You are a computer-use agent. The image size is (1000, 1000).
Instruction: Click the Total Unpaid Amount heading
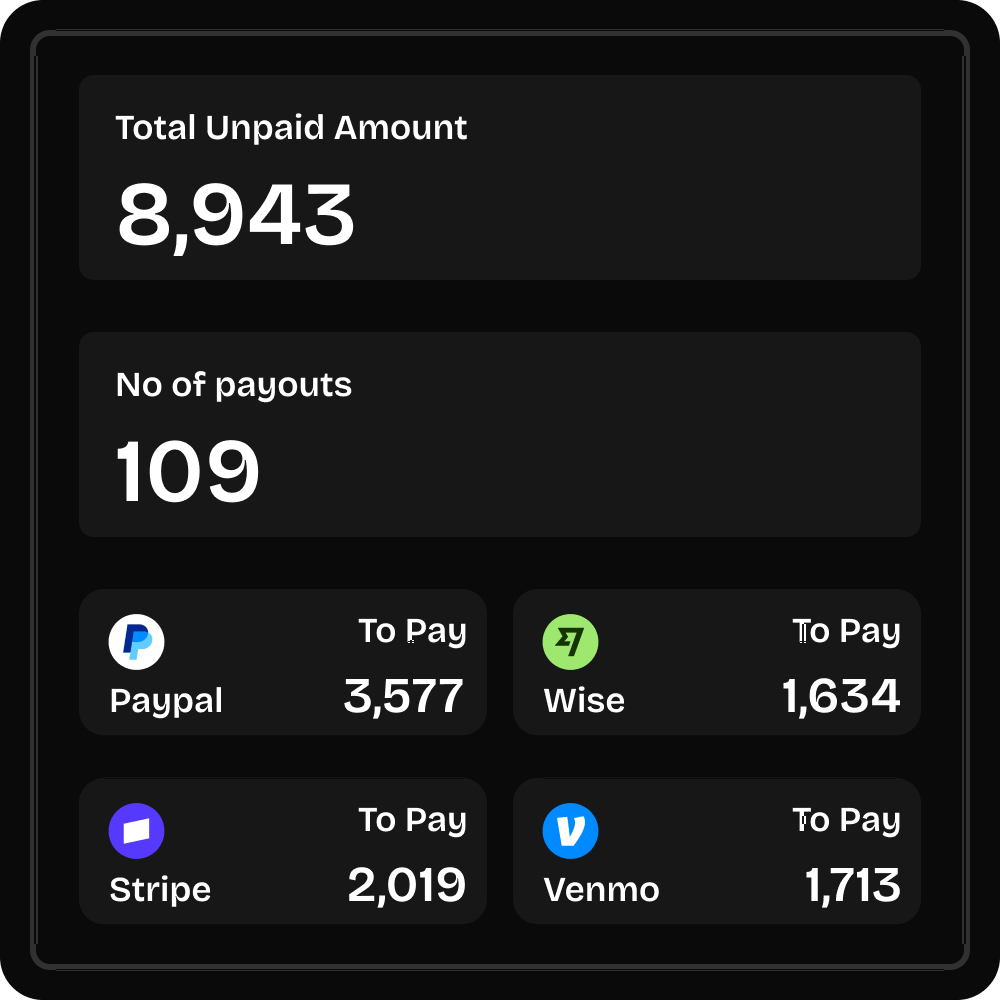coord(291,128)
